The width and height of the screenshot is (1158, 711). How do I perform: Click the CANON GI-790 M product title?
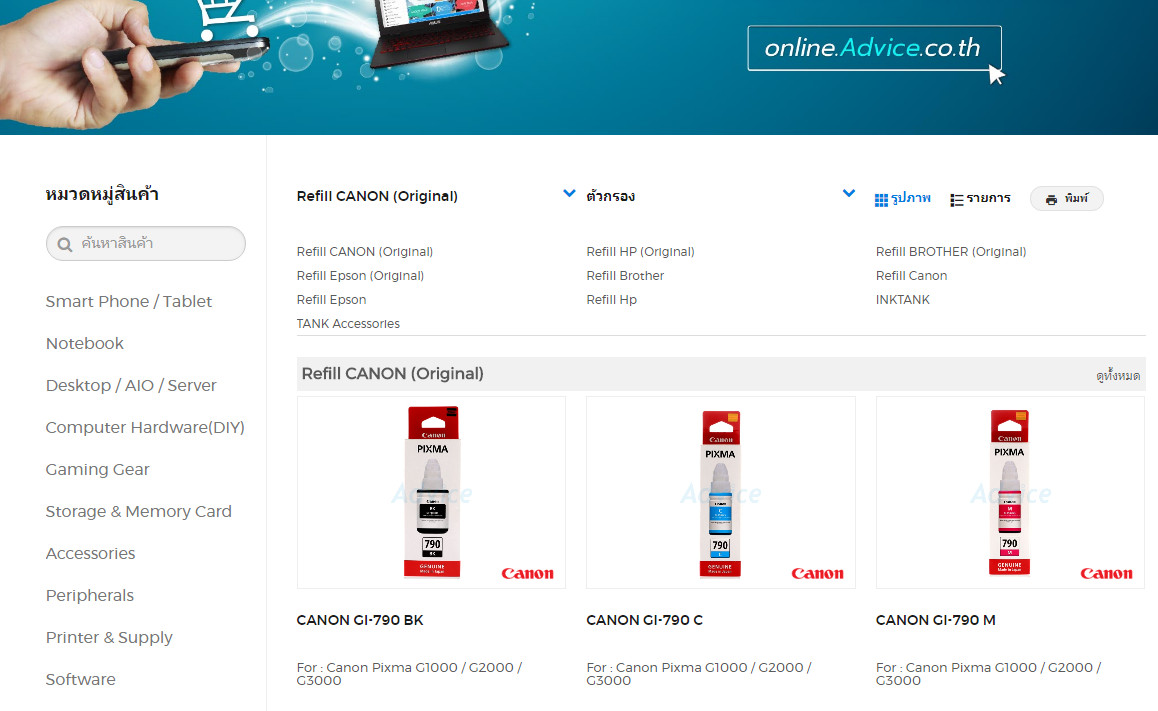(935, 620)
